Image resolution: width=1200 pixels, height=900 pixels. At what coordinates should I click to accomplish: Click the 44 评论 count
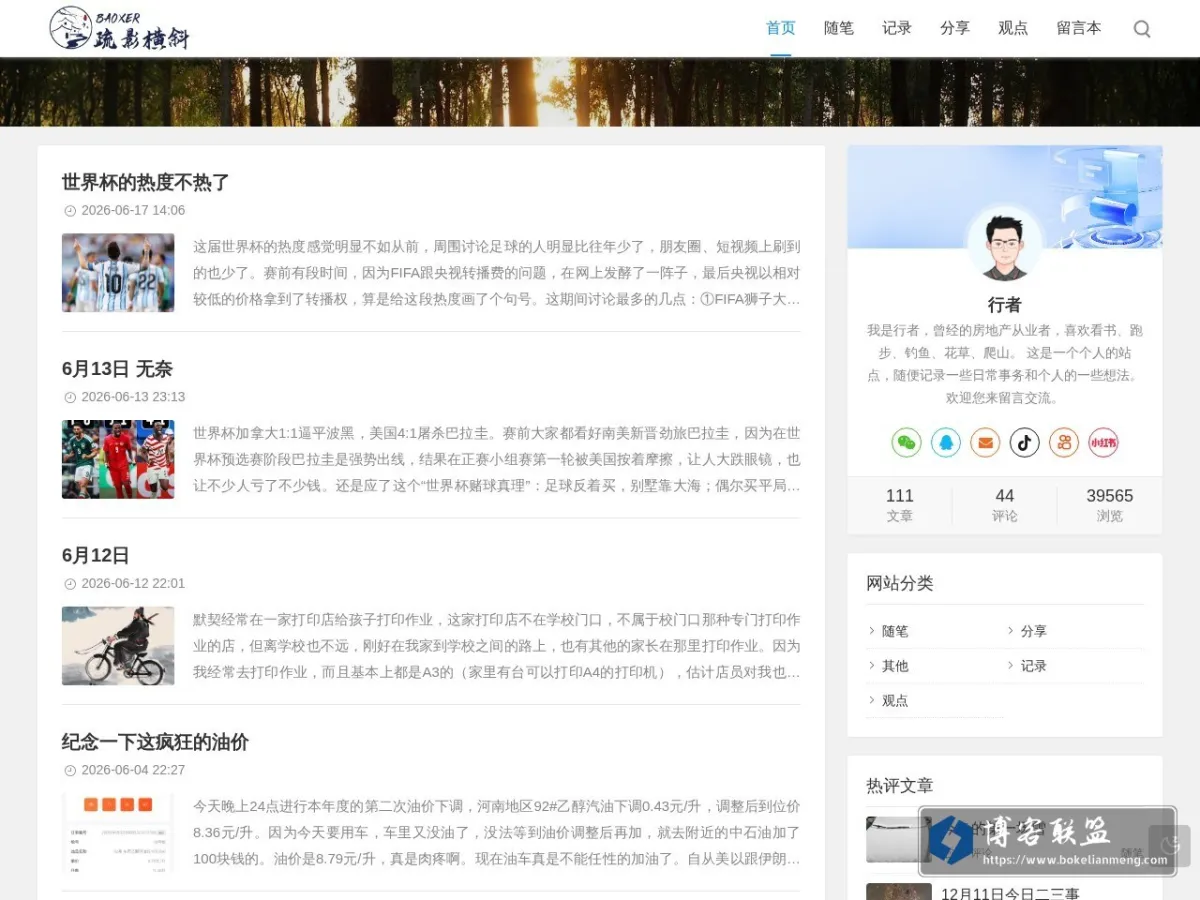coord(1005,505)
